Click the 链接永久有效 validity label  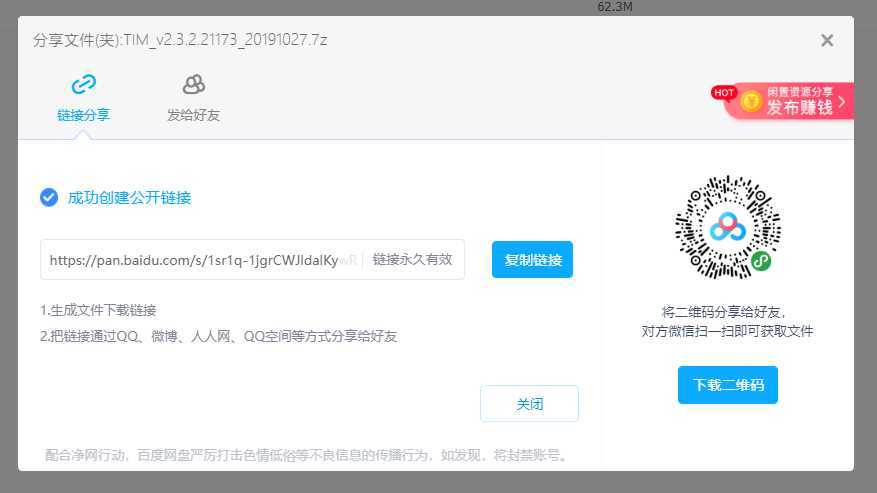tap(412, 260)
